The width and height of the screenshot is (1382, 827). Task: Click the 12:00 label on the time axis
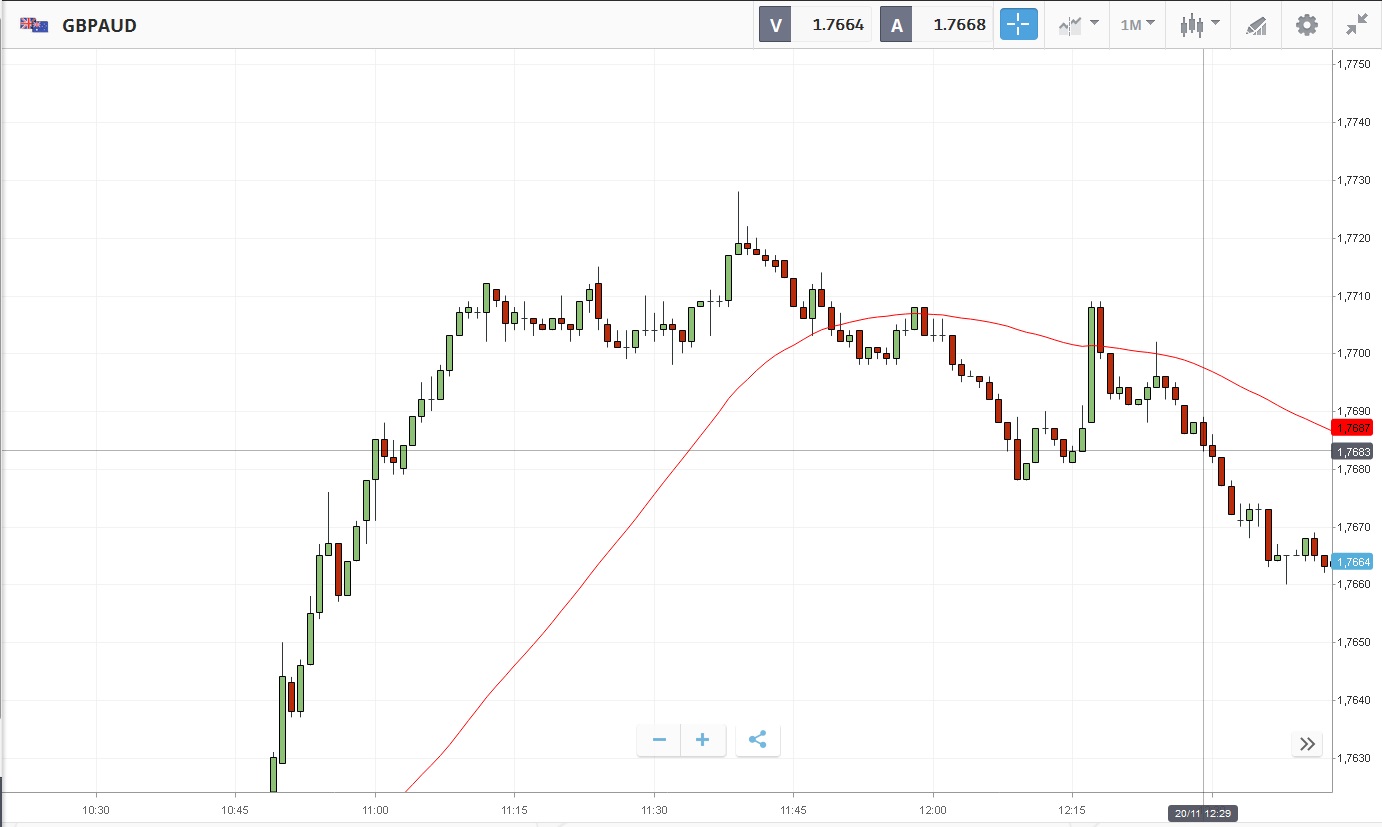(x=932, y=809)
